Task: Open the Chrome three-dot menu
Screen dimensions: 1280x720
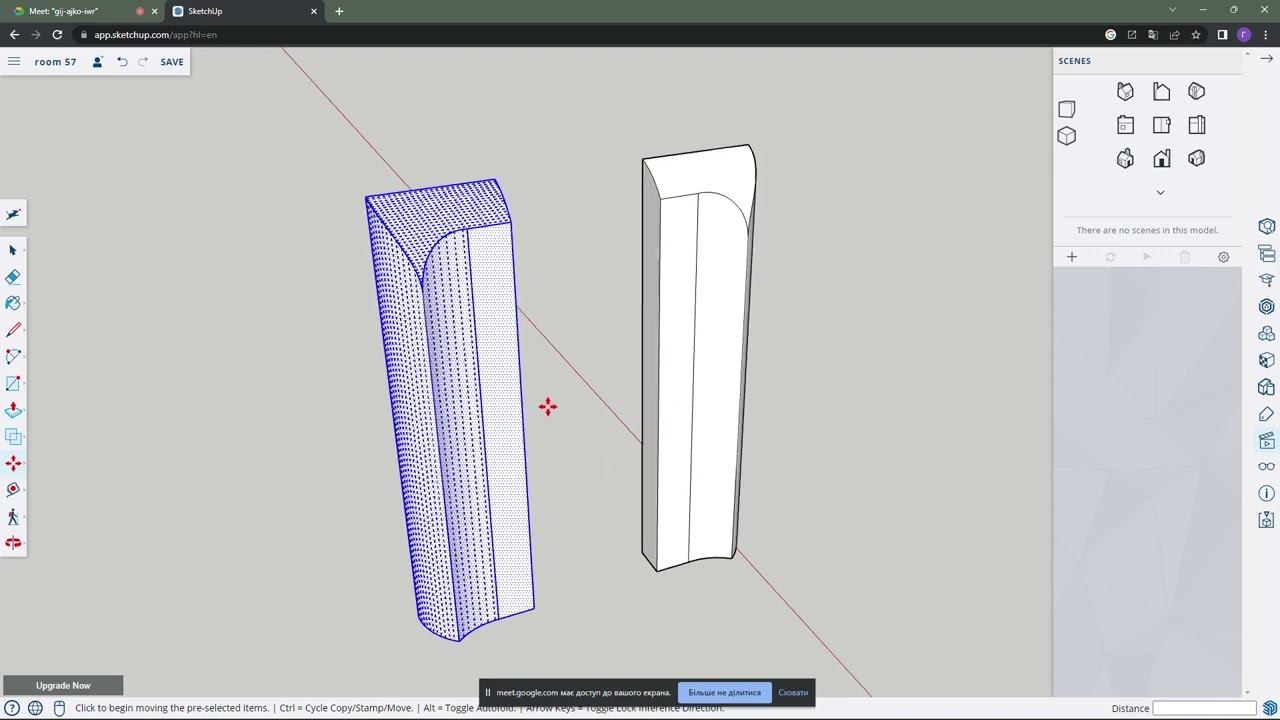Action: point(1266,34)
